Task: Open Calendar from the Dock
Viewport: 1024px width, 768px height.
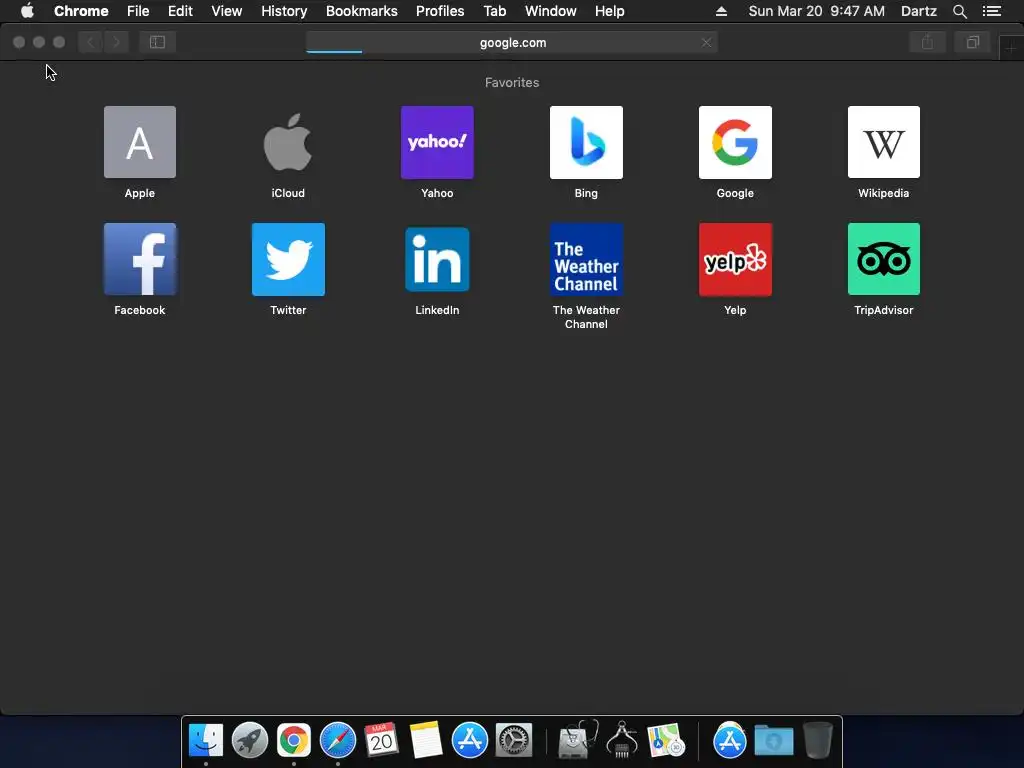Action: (x=381, y=740)
